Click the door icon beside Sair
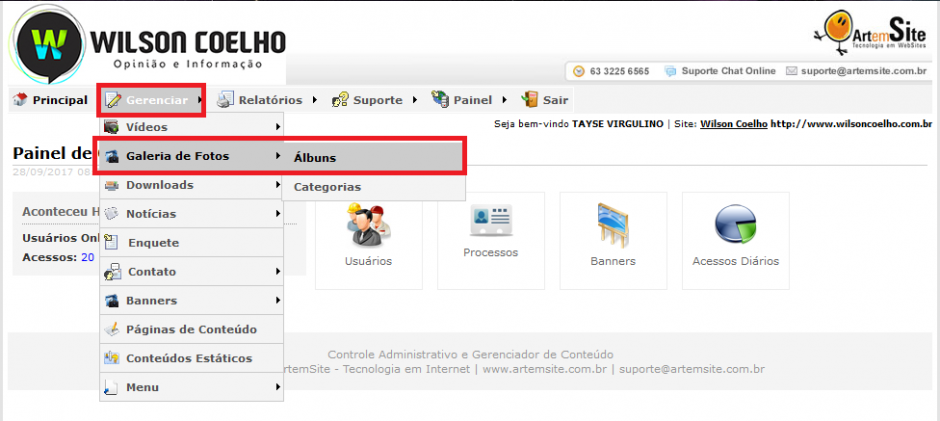Viewport: 940px width, 421px height. [x=530, y=100]
